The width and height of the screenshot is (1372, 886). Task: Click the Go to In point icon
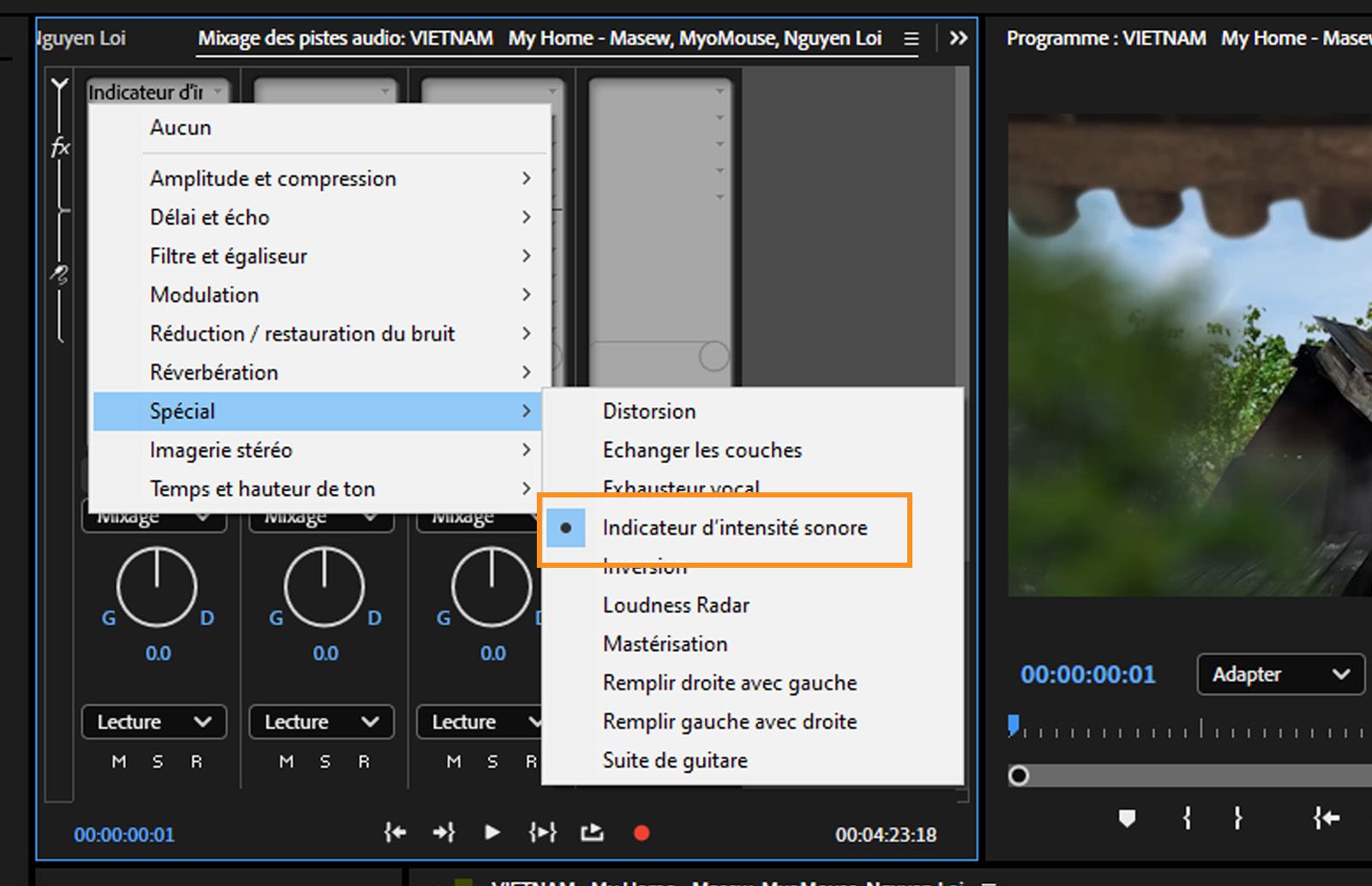pos(394,832)
